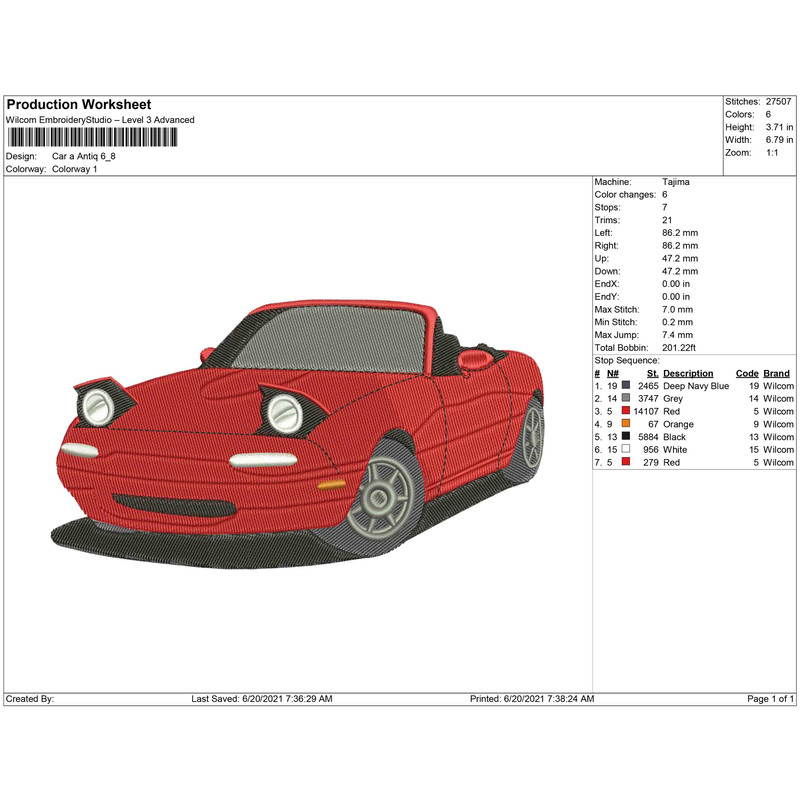Select the White thread color swatch
Screen dimensions: 800x800
[x=626, y=450]
